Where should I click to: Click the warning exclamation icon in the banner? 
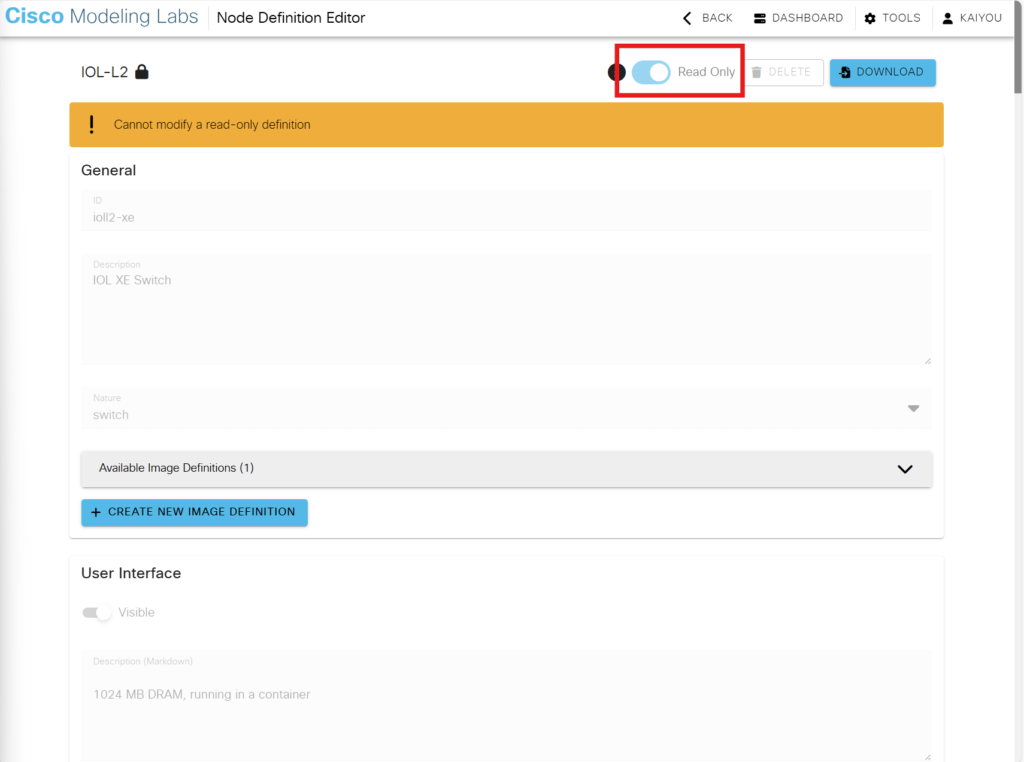click(x=91, y=125)
